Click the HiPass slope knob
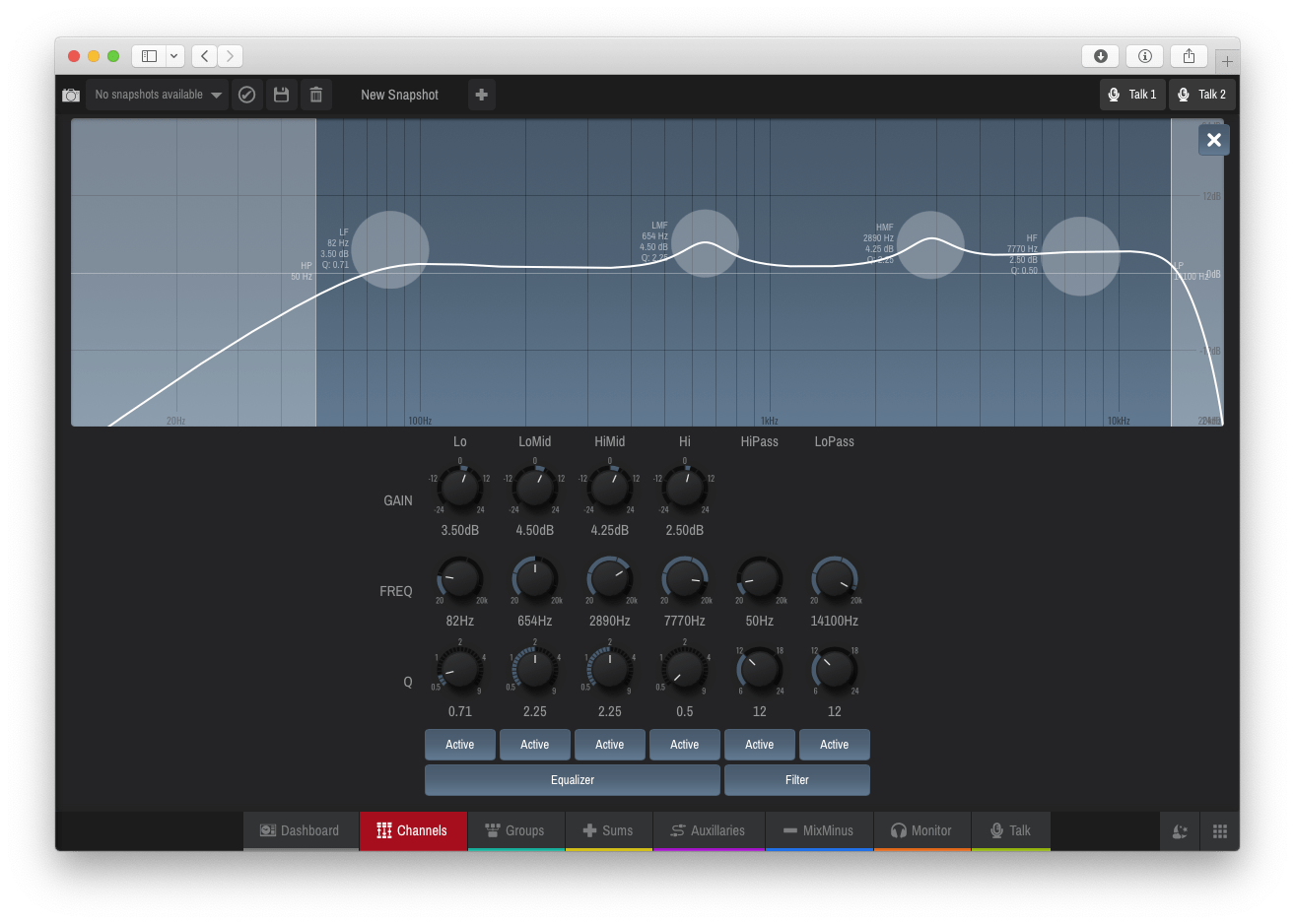This screenshot has height=924, width=1295. [760, 669]
